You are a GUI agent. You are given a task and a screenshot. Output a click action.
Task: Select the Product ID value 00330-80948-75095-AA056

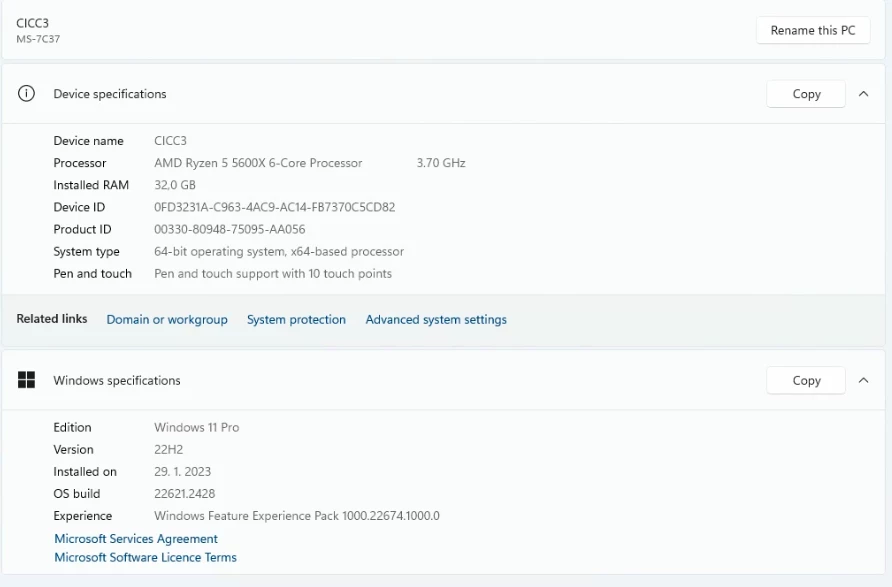pyautogui.click(x=230, y=229)
